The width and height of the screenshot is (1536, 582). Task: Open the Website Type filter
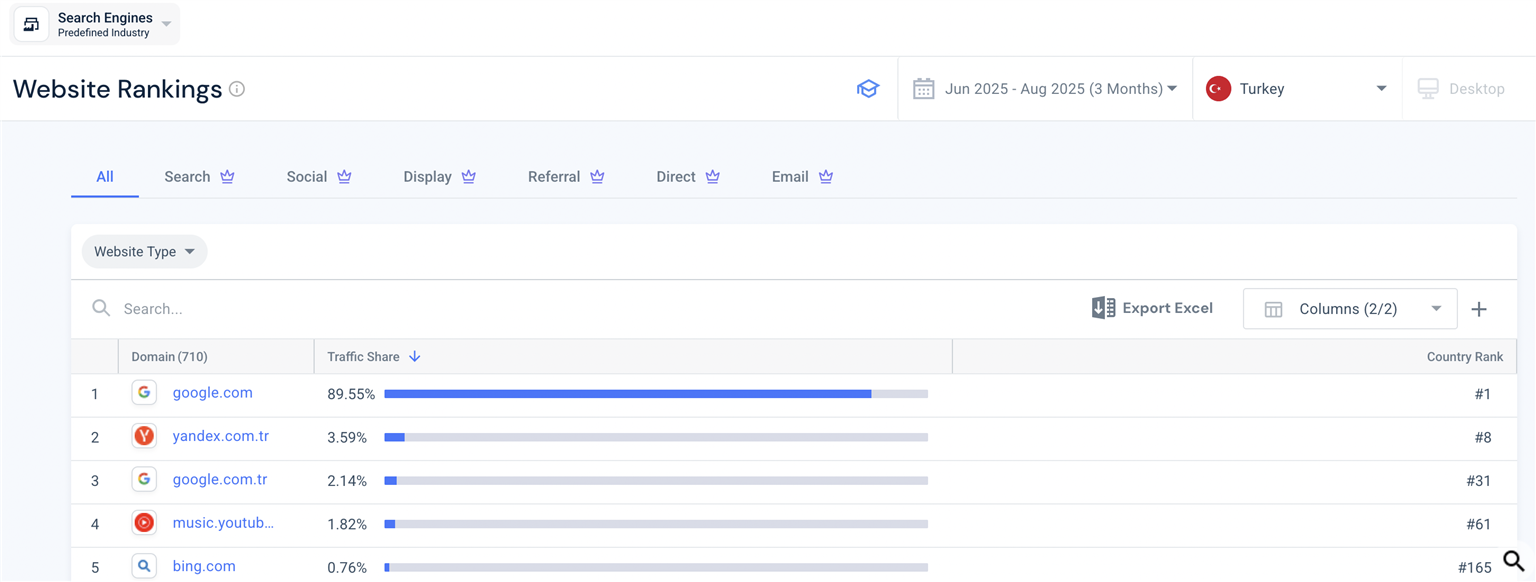click(x=144, y=252)
